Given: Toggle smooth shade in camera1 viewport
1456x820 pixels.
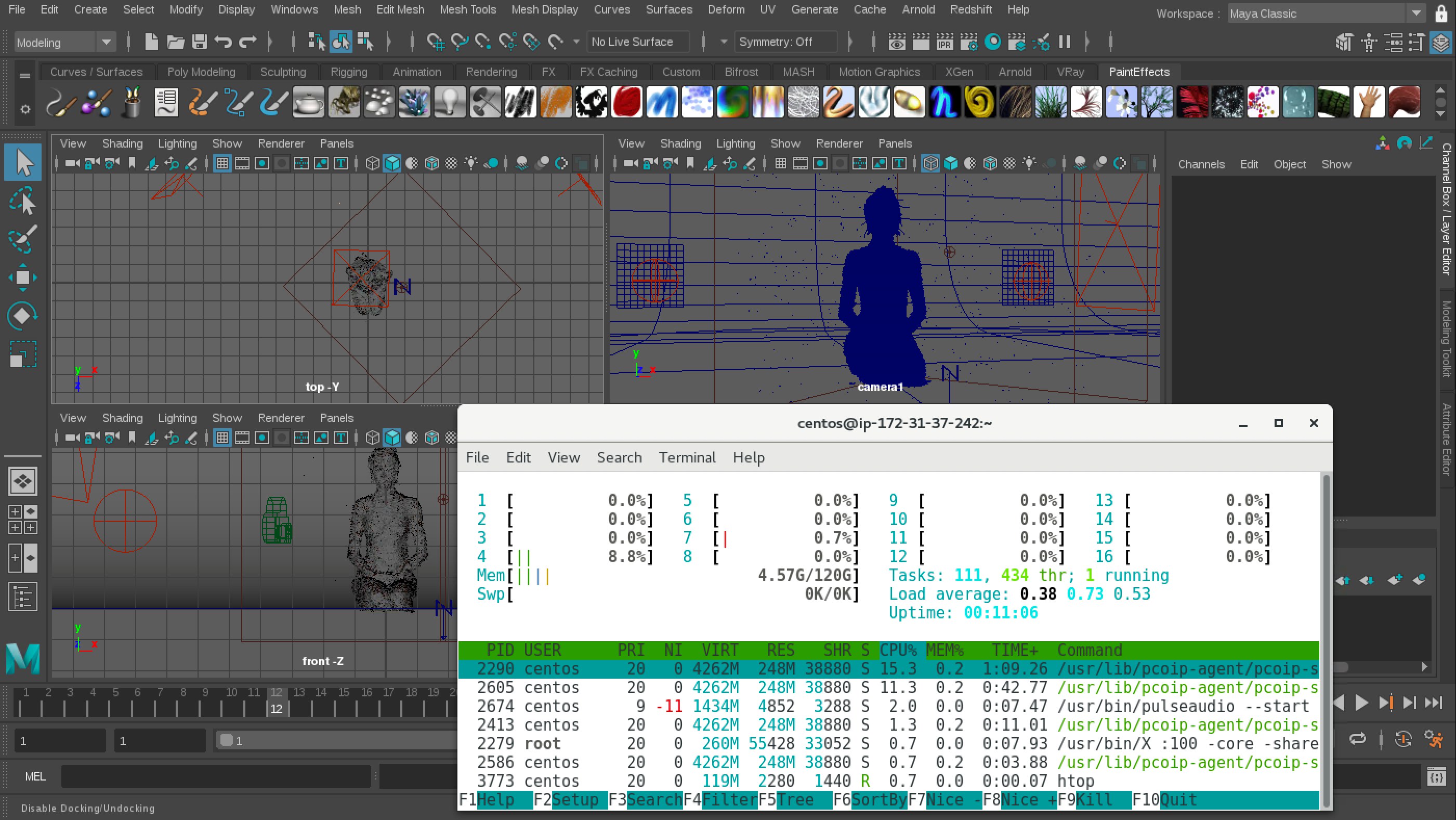Looking at the screenshot, I should [951, 164].
